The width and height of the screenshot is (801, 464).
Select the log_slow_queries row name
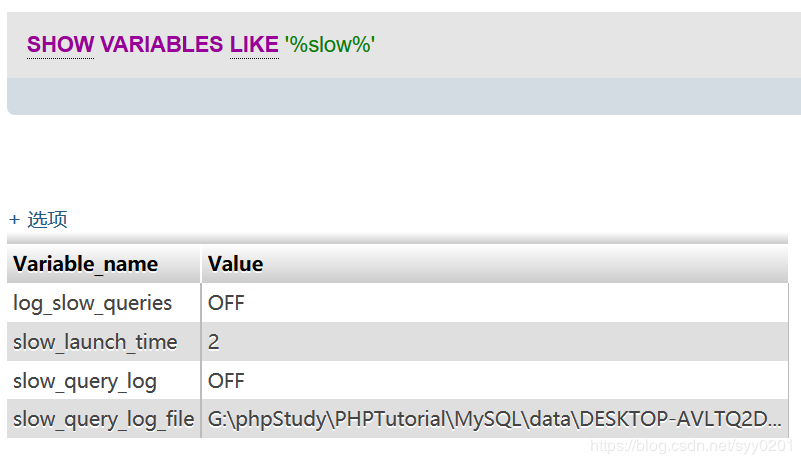(x=92, y=303)
